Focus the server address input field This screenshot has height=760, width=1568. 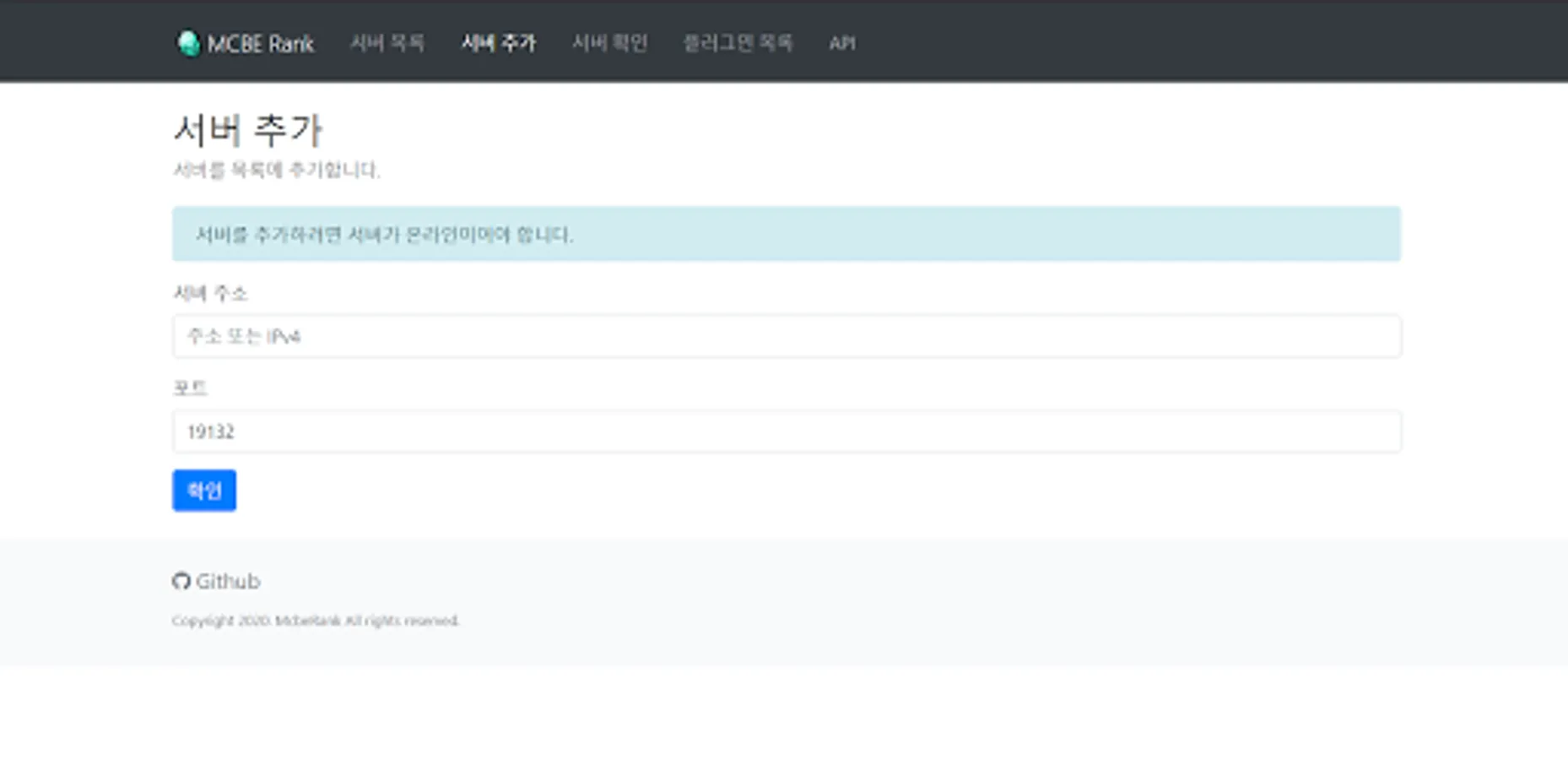pyautogui.click(x=786, y=336)
